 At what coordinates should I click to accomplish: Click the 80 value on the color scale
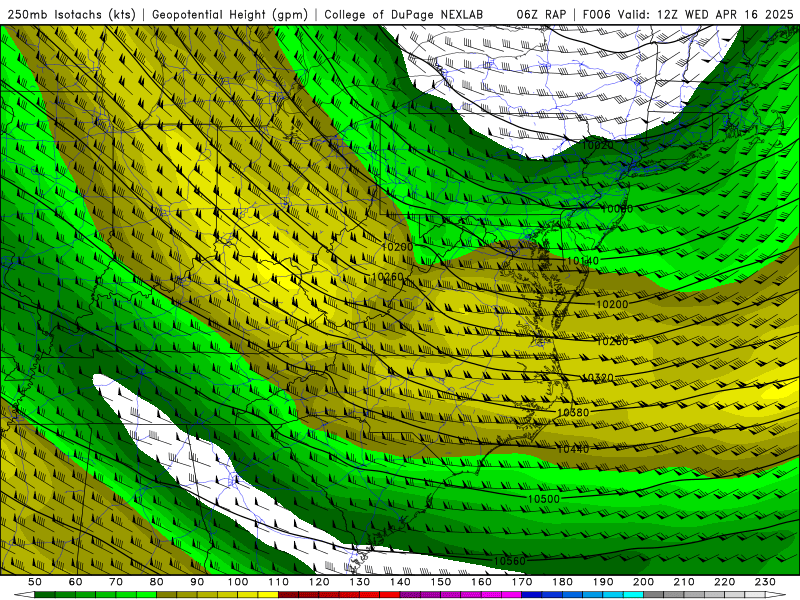157,582
